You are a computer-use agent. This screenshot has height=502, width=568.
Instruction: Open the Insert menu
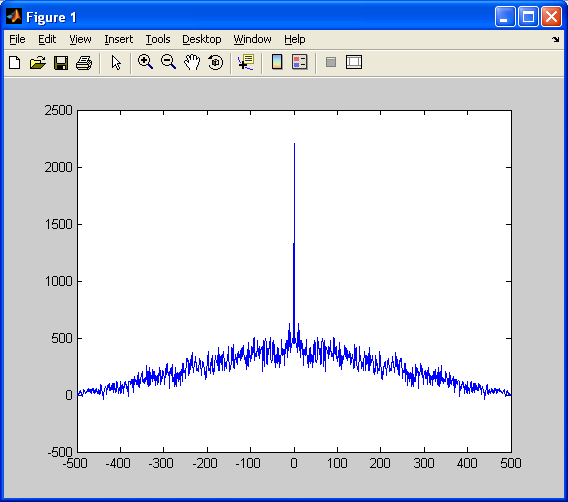[x=118, y=39]
